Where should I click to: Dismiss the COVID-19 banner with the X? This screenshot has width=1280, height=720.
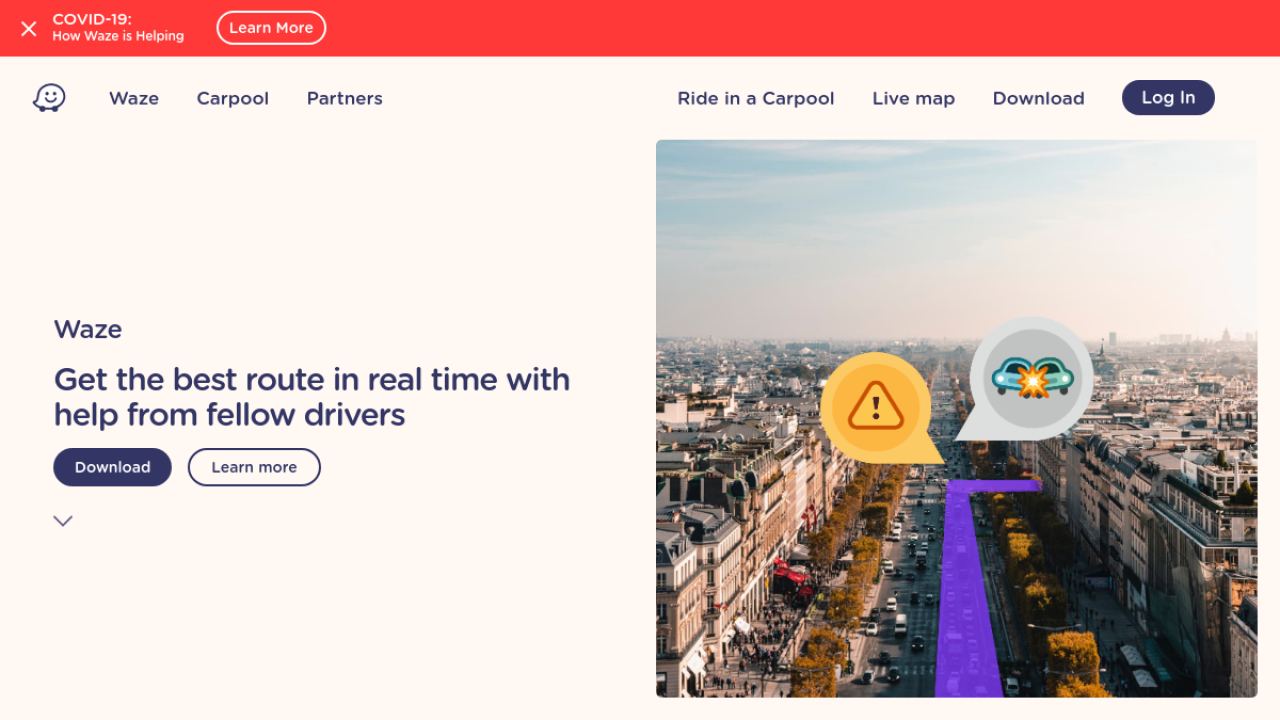click(x=29, y=28)
